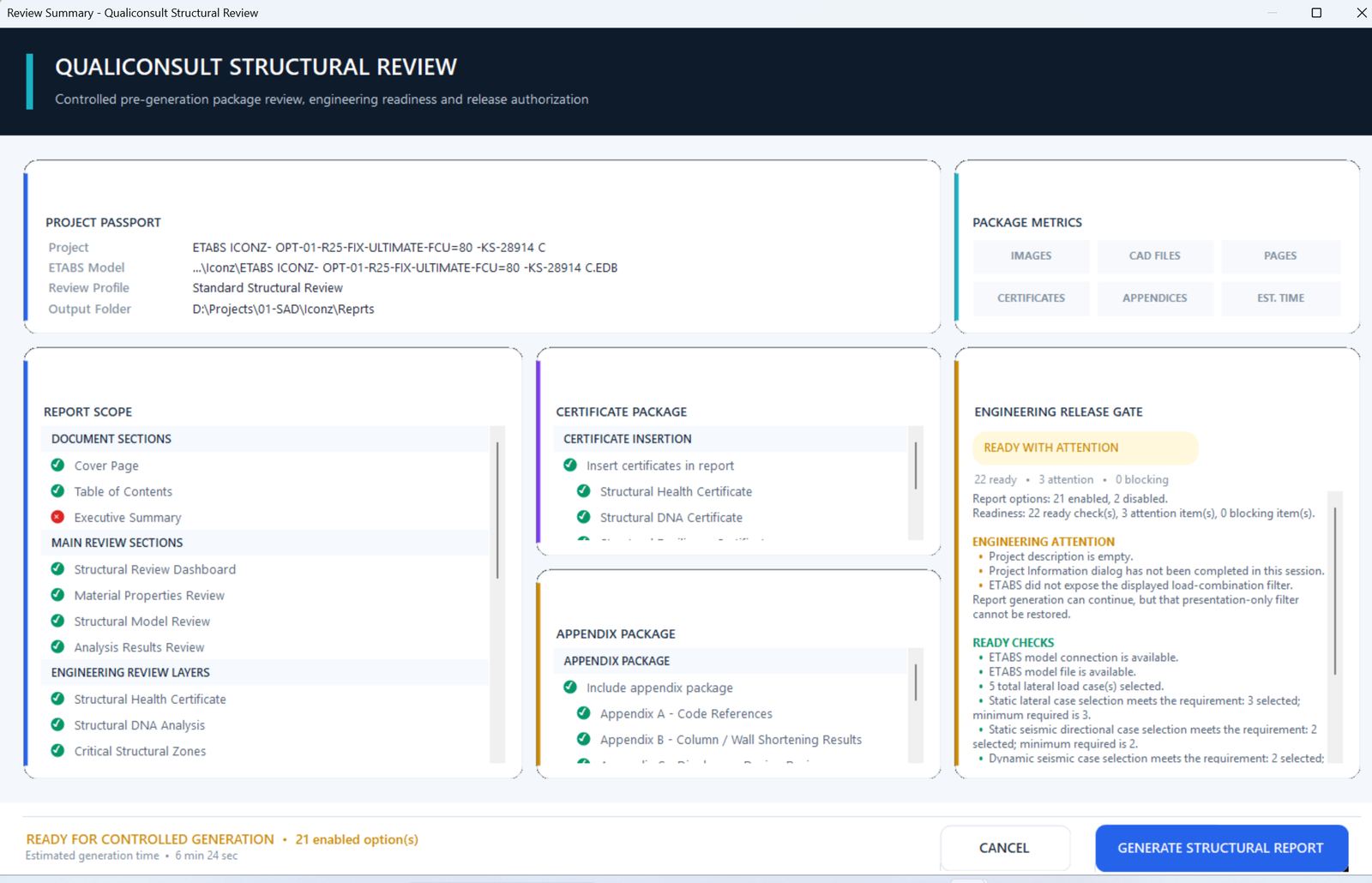The width and height of the screenshot is (1372, 883).
Task: Maximize the Review Summary window
Action: [1316, 13]
